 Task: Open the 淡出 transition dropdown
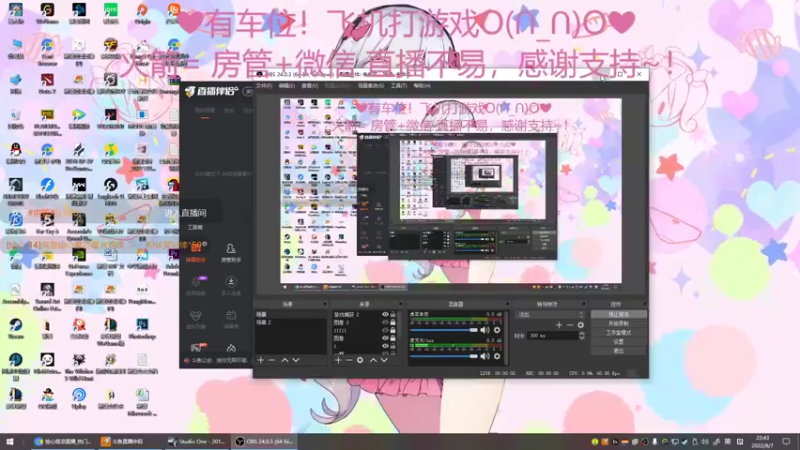[550, 315]
